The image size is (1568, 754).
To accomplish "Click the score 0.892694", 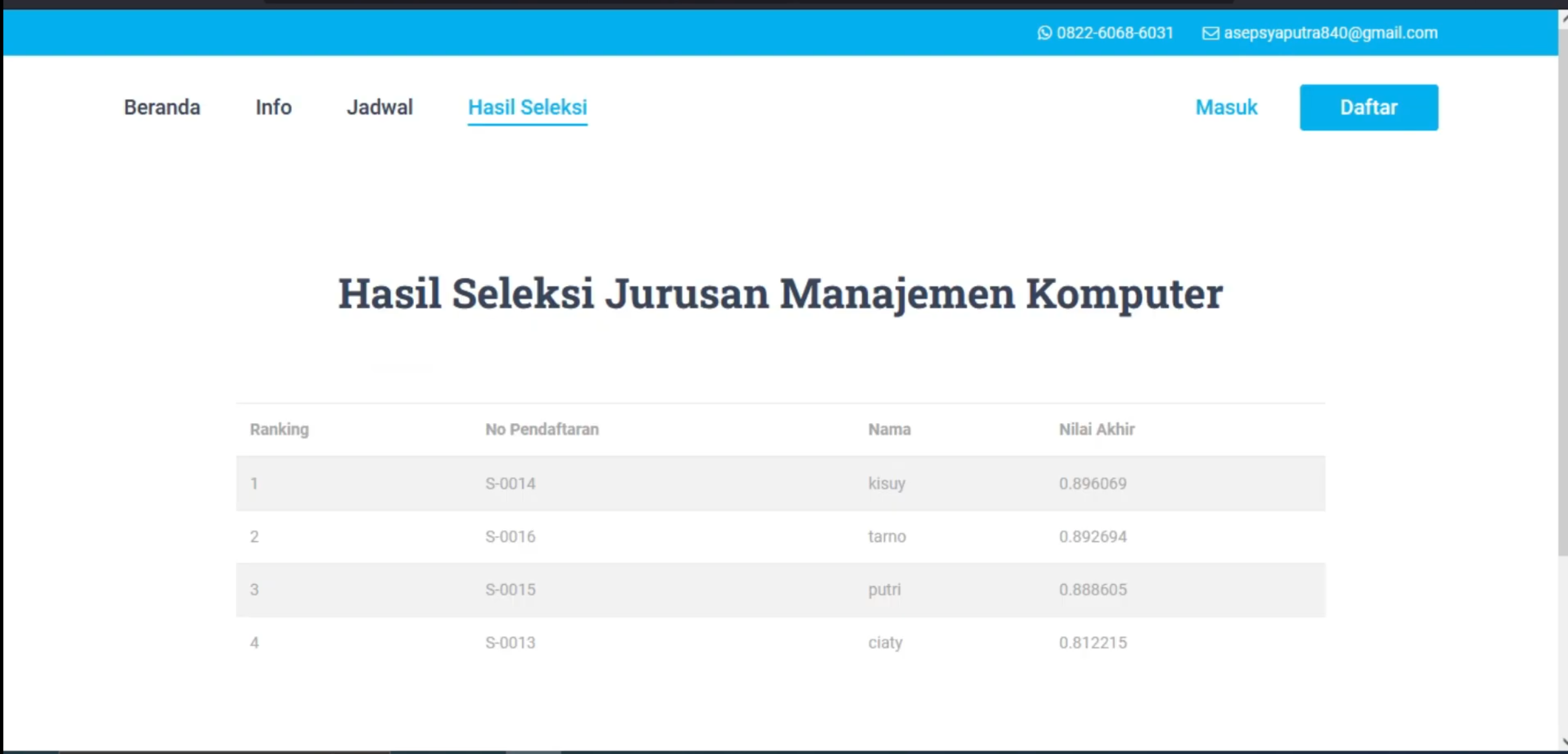I will (x=1093, y=537).
